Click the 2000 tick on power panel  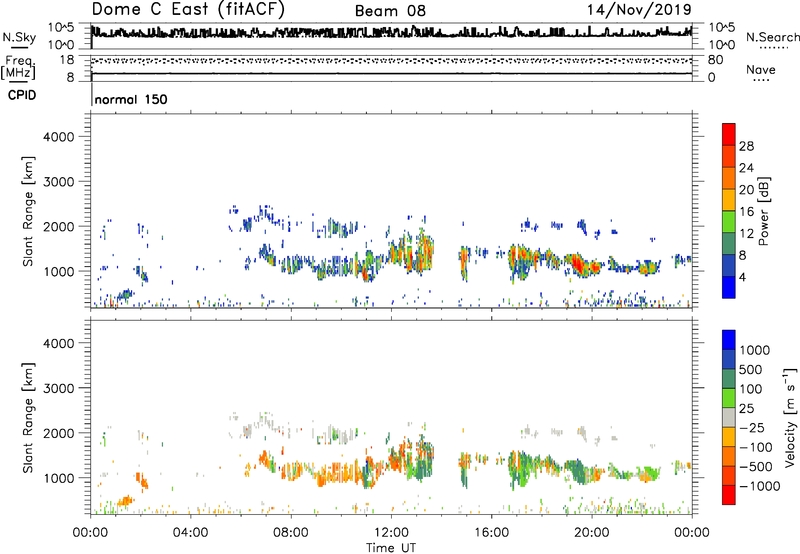coord(59,226)
